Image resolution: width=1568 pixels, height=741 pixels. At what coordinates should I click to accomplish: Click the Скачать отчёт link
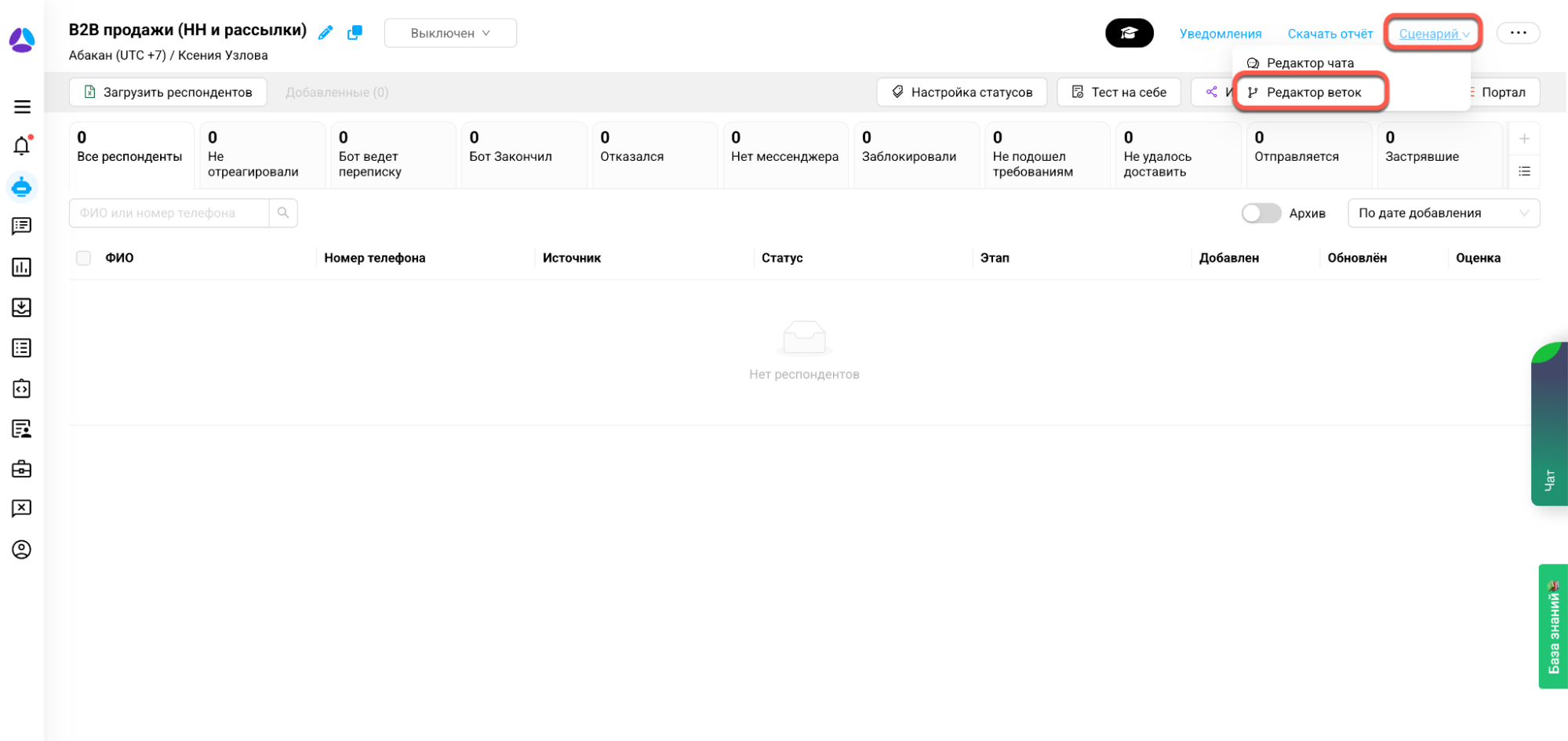(x=1330, y=34)
